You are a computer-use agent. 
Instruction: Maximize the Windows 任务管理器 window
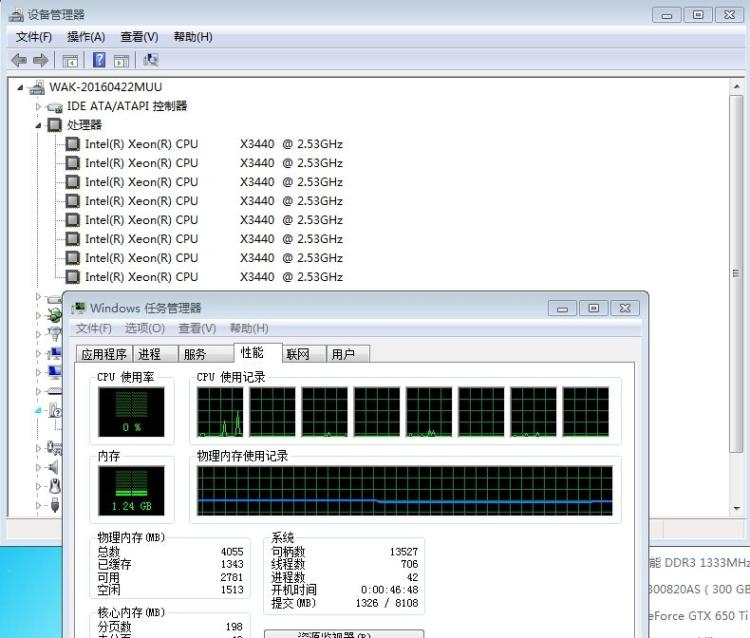coord(594,308)
